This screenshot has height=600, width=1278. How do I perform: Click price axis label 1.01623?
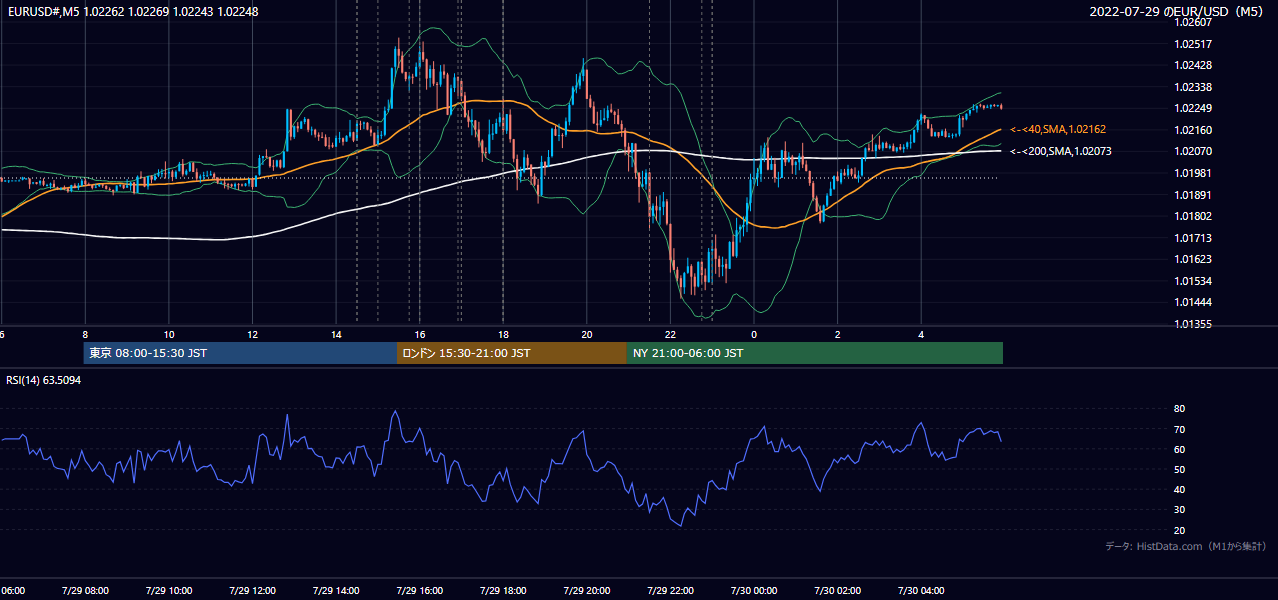[x=1194, y=259]
